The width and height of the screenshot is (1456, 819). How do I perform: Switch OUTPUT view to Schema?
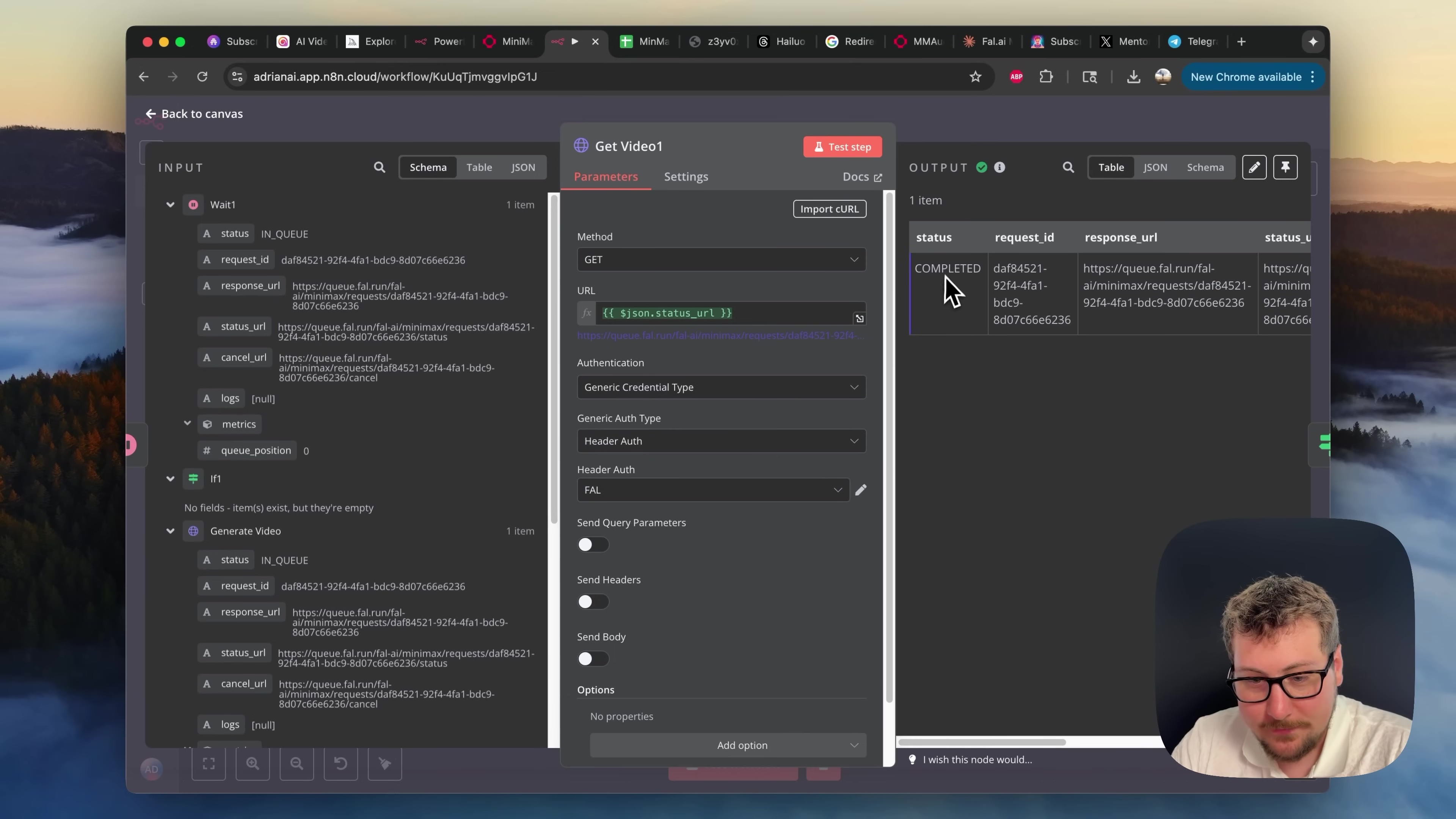(1205, 167)
